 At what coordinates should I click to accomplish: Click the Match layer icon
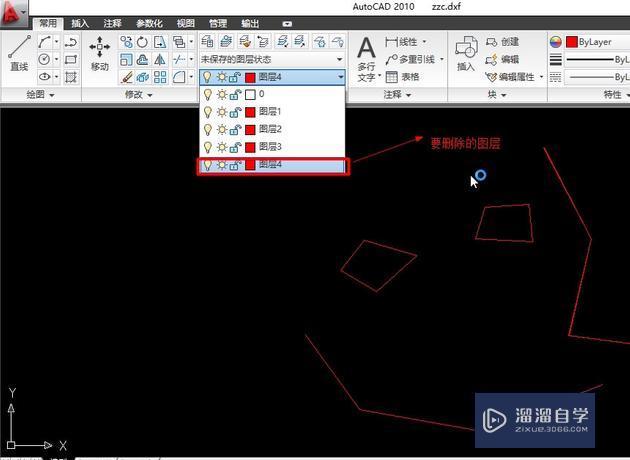click(245, 41)
